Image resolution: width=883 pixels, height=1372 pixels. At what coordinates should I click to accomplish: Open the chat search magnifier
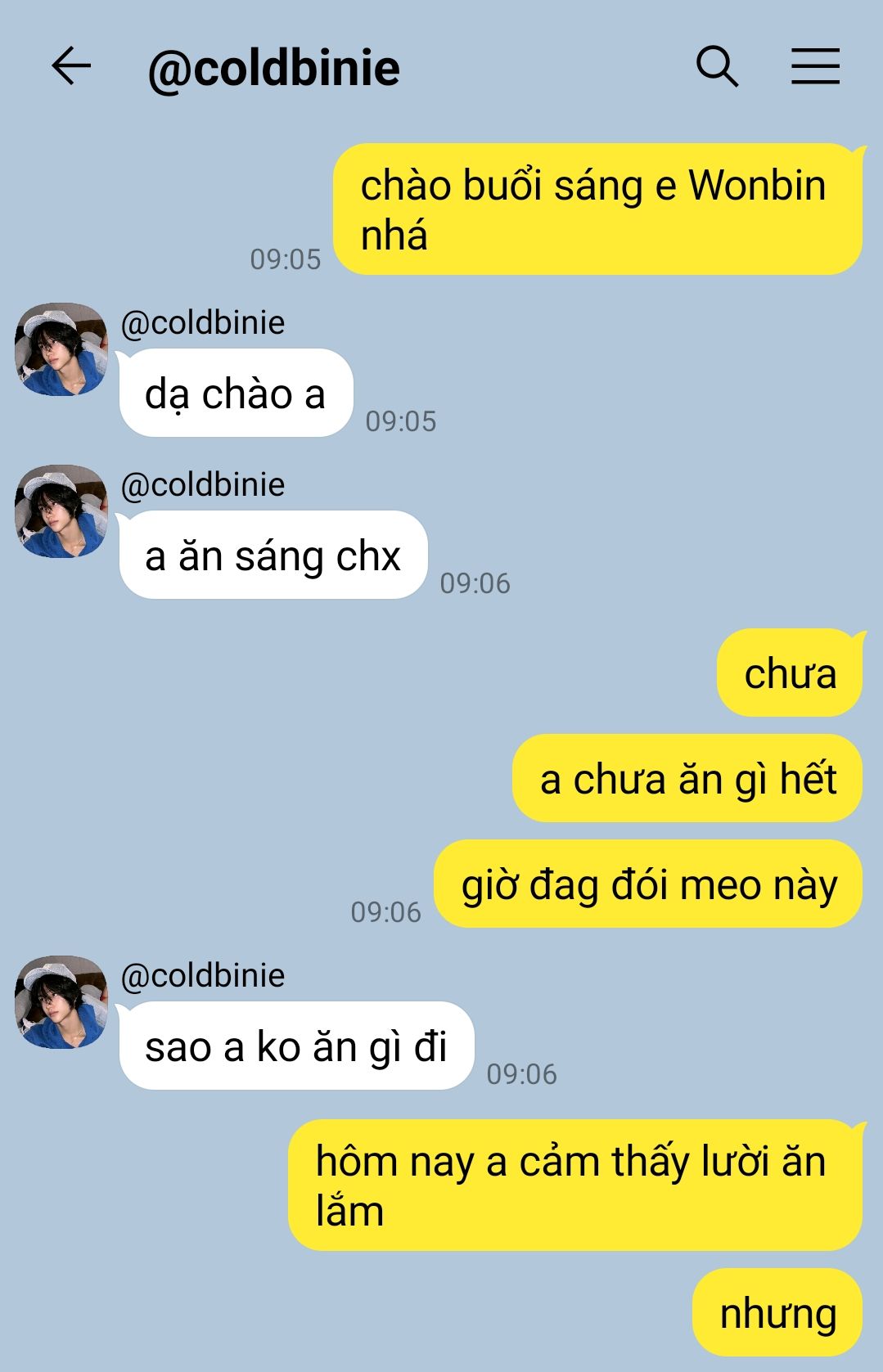tap(717, 66)
